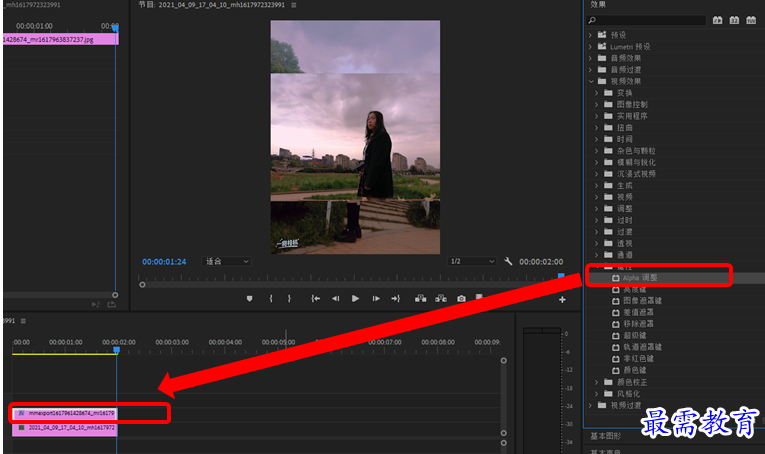Step back one frame
The width and height of the screenshot is (765, 454).
(x=335, y=298)
